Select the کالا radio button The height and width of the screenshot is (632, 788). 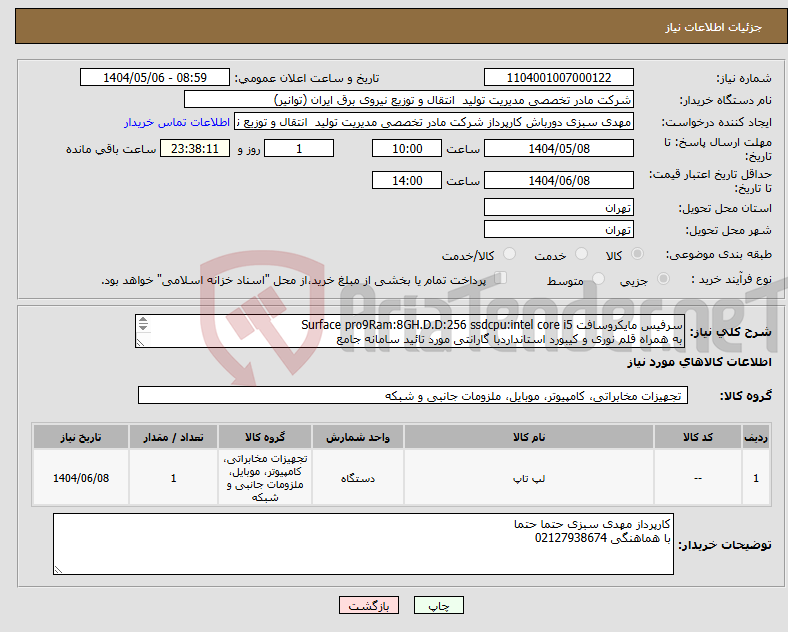(x=637, y=254)
